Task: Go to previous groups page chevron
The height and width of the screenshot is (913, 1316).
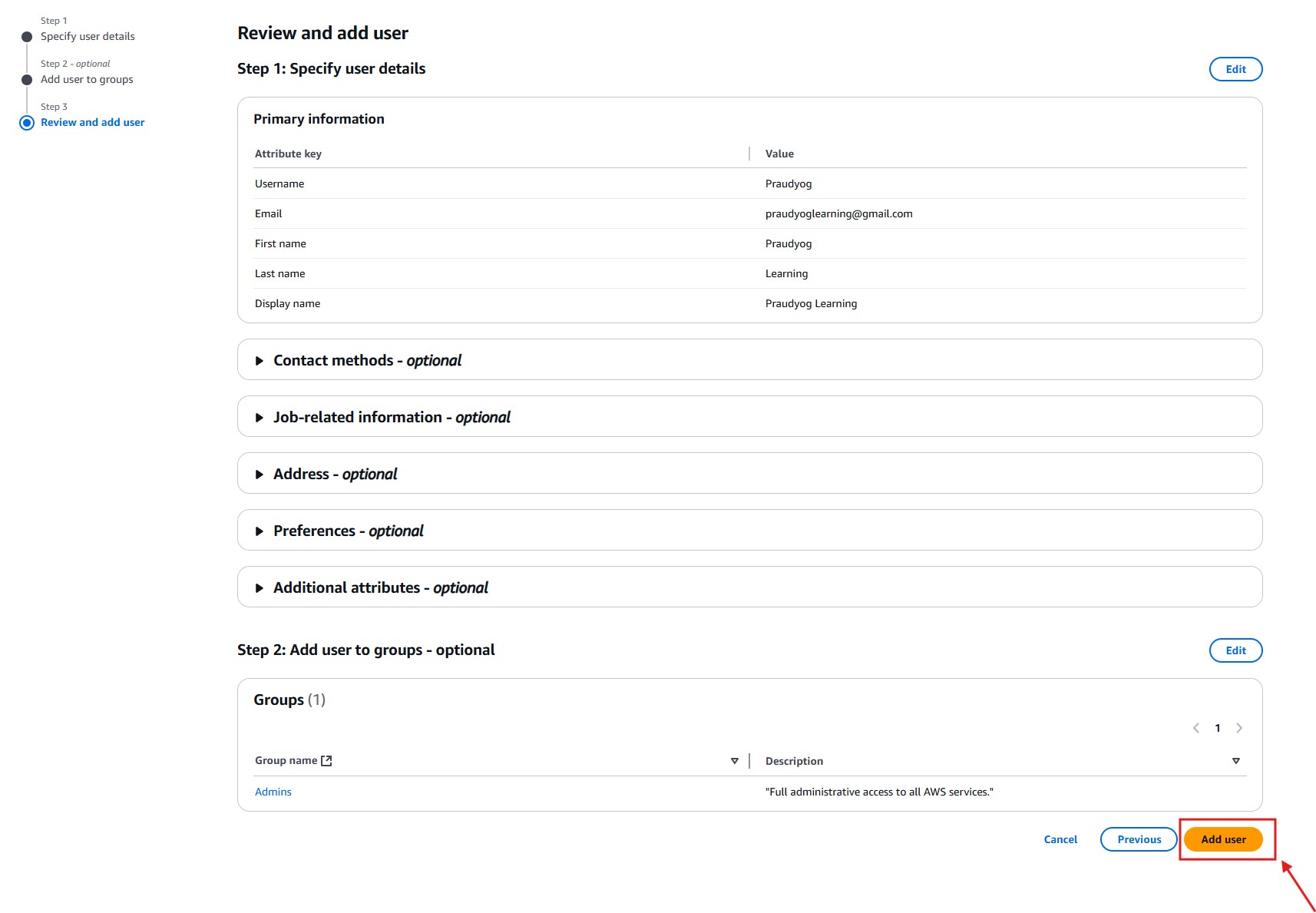Action: point(1196,728)
